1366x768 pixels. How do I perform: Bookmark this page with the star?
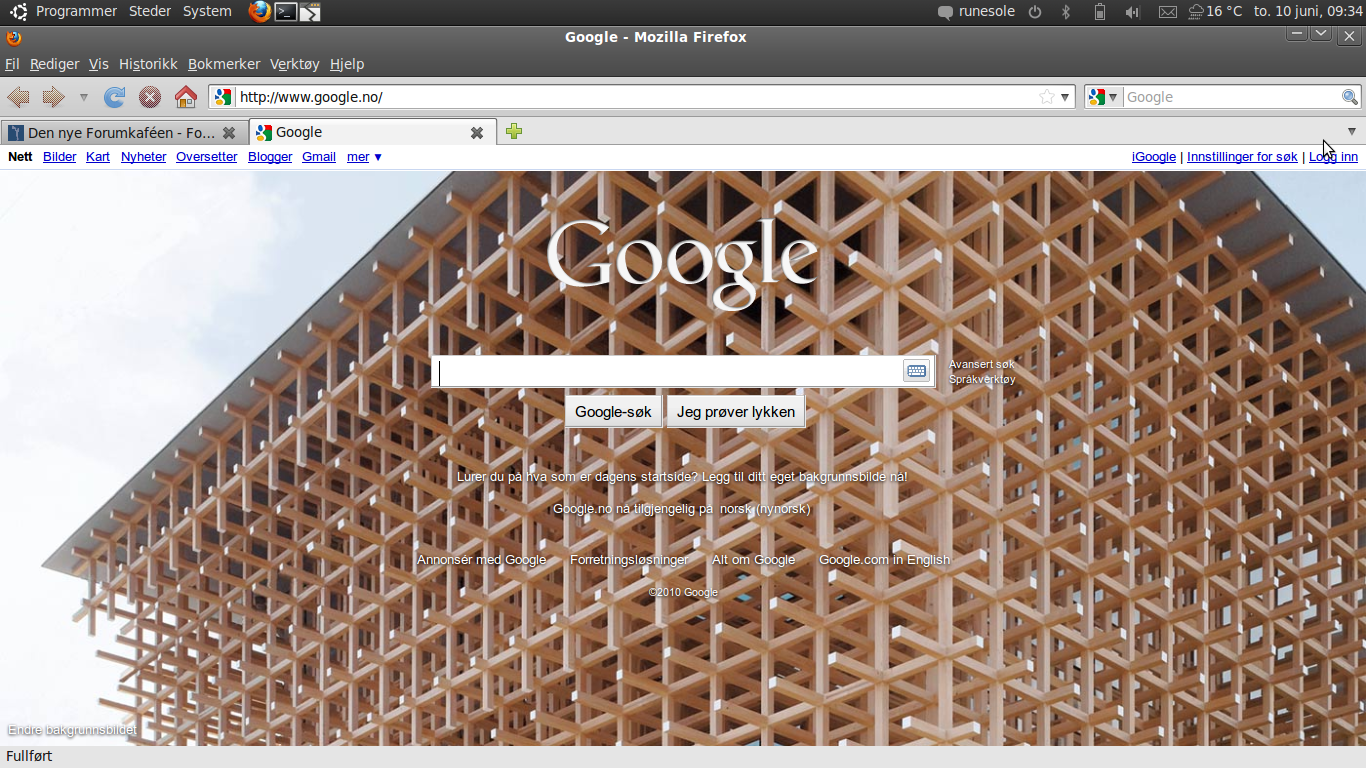1046,97
